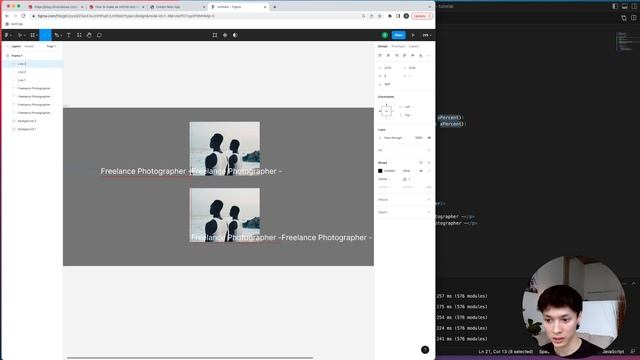The height and width of the screenshot is (360, 640).
Task: Switch to the Design tab in right panel
Action: [383, 47]
